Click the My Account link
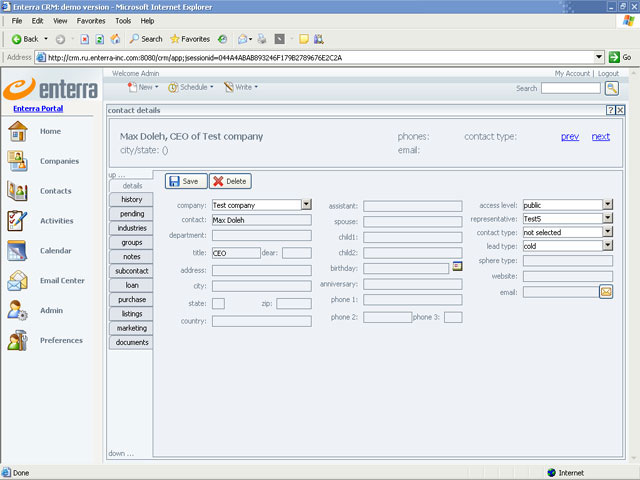This screenshot has height=480, width=640. 572,73
